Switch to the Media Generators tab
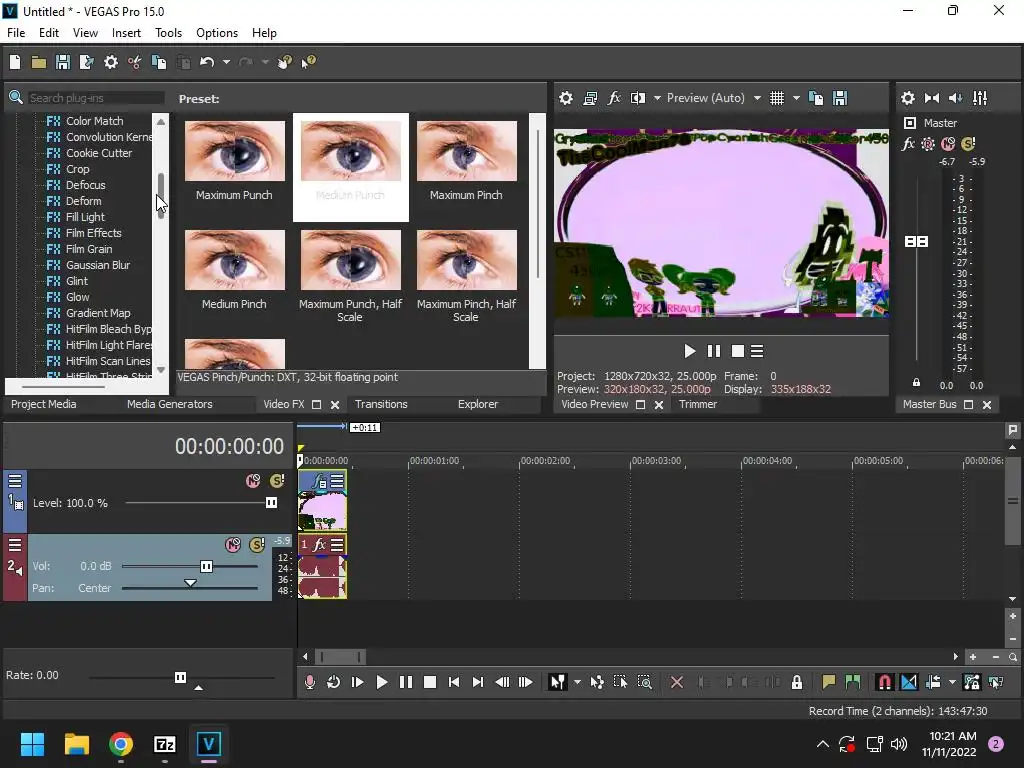 coord(170,404)
